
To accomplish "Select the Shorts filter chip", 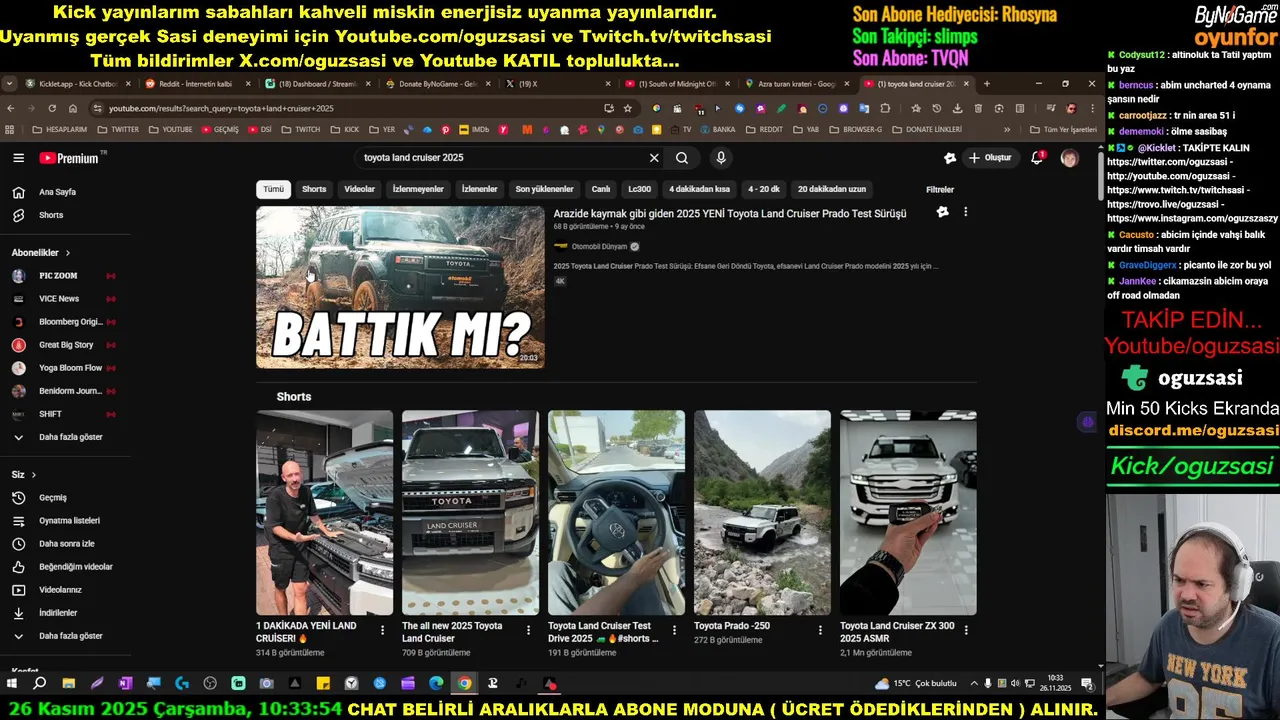I will (x=314, y=189).
